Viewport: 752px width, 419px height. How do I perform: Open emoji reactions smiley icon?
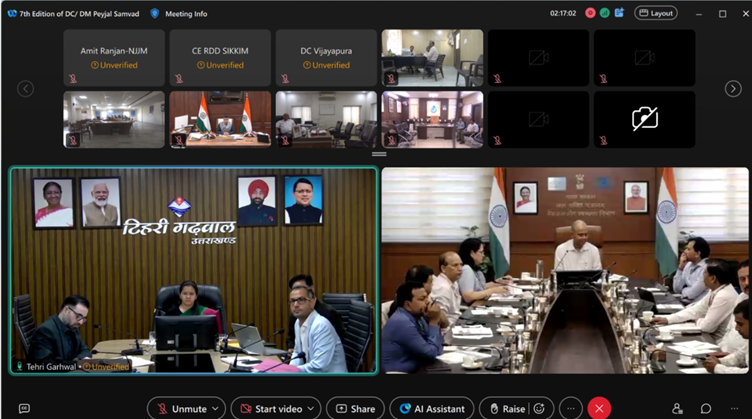tap(539, 409)
